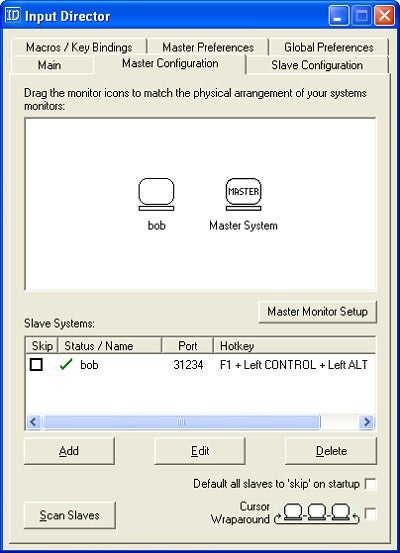
Task: Switch to the Main tab
Action: pos(50,65)
